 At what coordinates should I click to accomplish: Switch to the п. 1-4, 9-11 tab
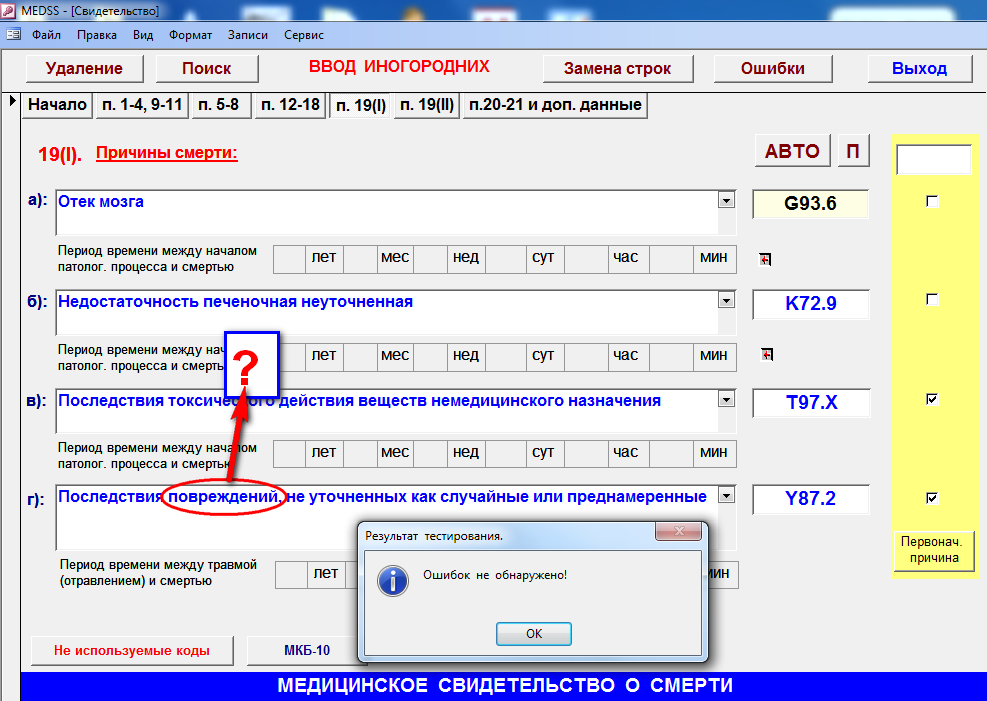pos(142,104)
